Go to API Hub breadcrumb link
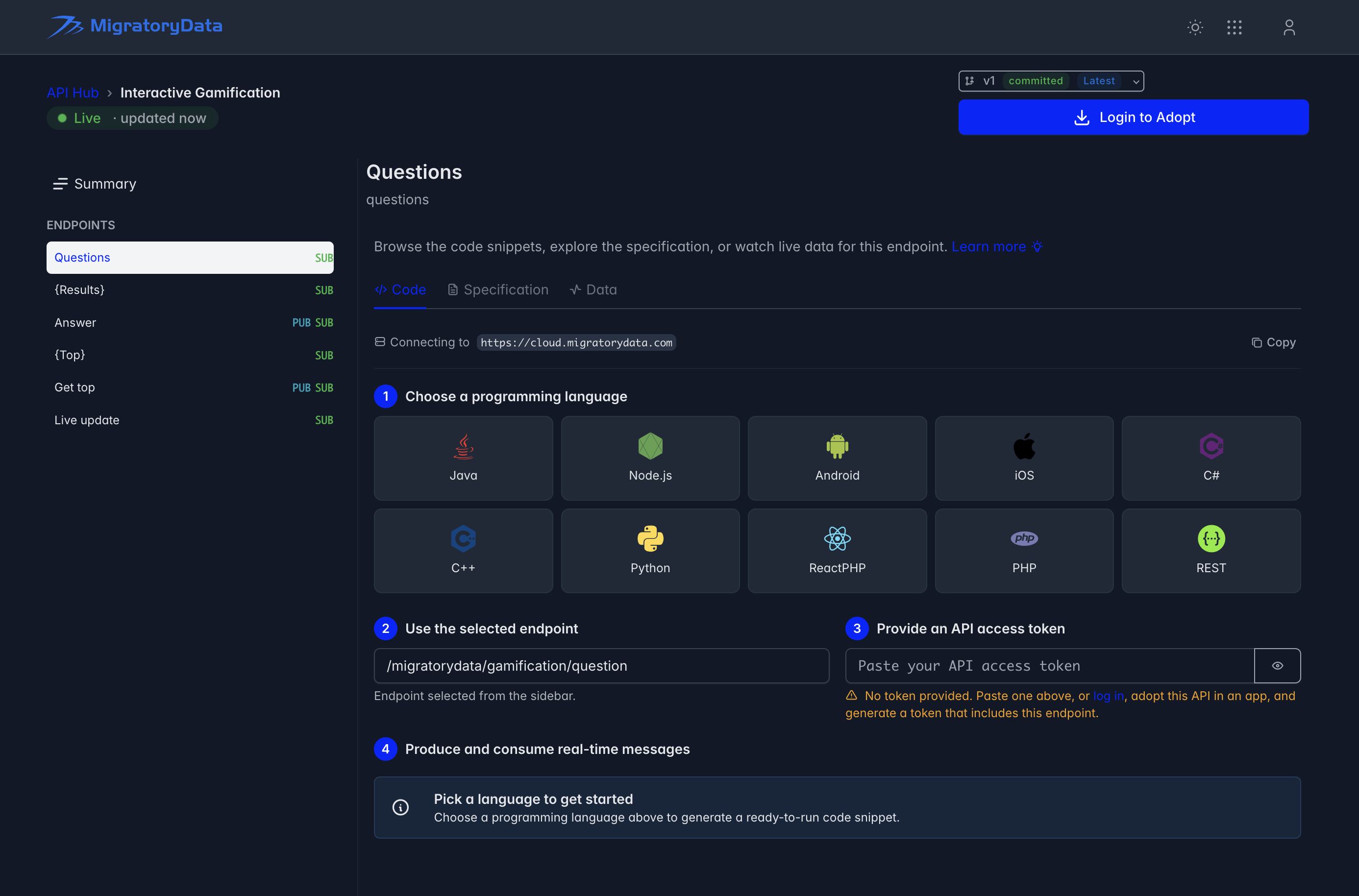The width and height of the screenshot is (1359, 896). pos(73,93)
